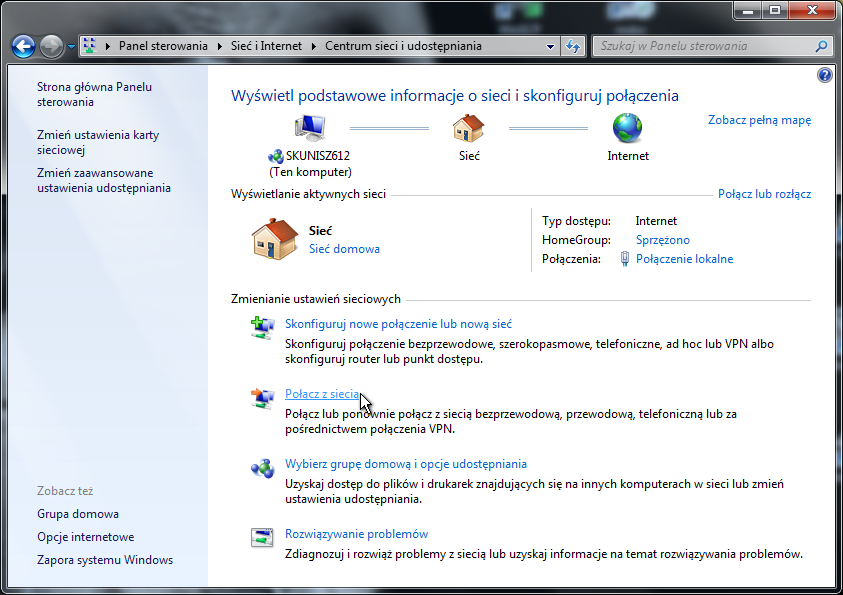This screenshot has width=843, height=595.
Task: Click the Internet globe icon
Action: tap(627, 128)
